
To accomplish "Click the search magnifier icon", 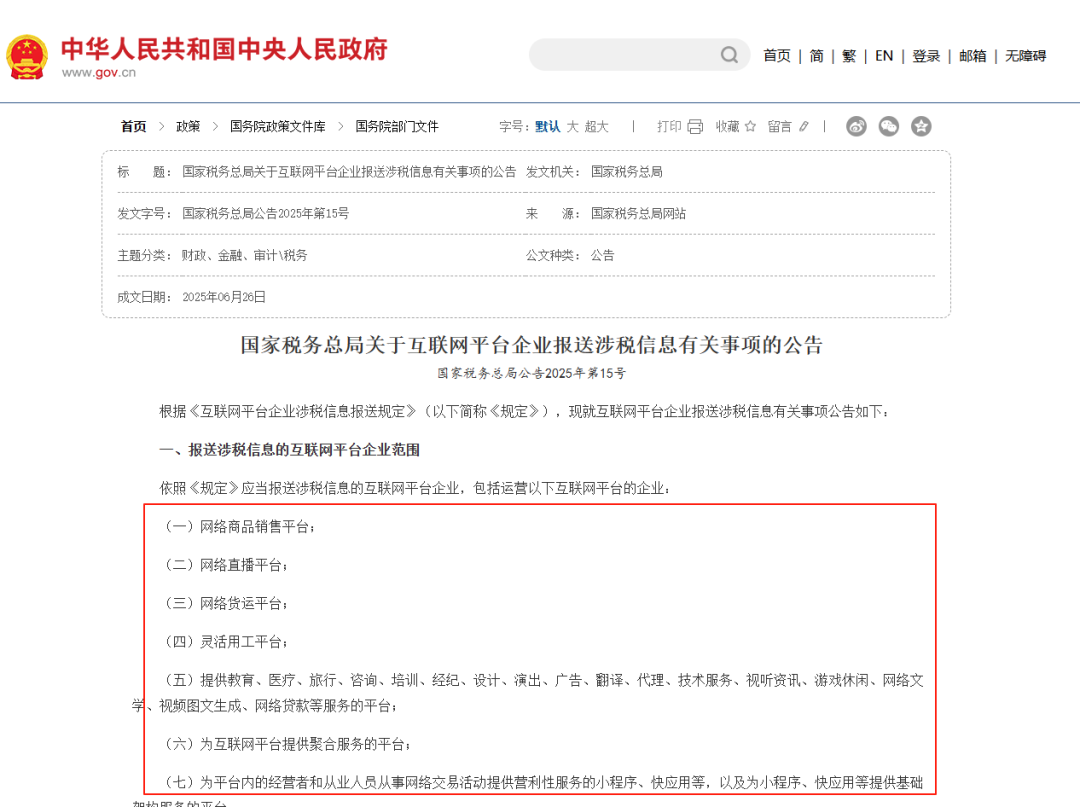I will click(x=729, y=55).
